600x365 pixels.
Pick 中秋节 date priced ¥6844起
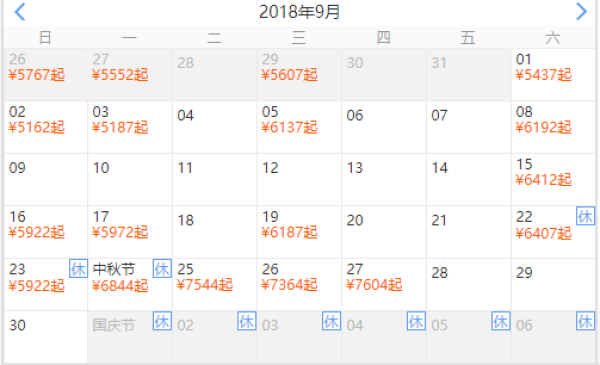[x=130, y=284]
